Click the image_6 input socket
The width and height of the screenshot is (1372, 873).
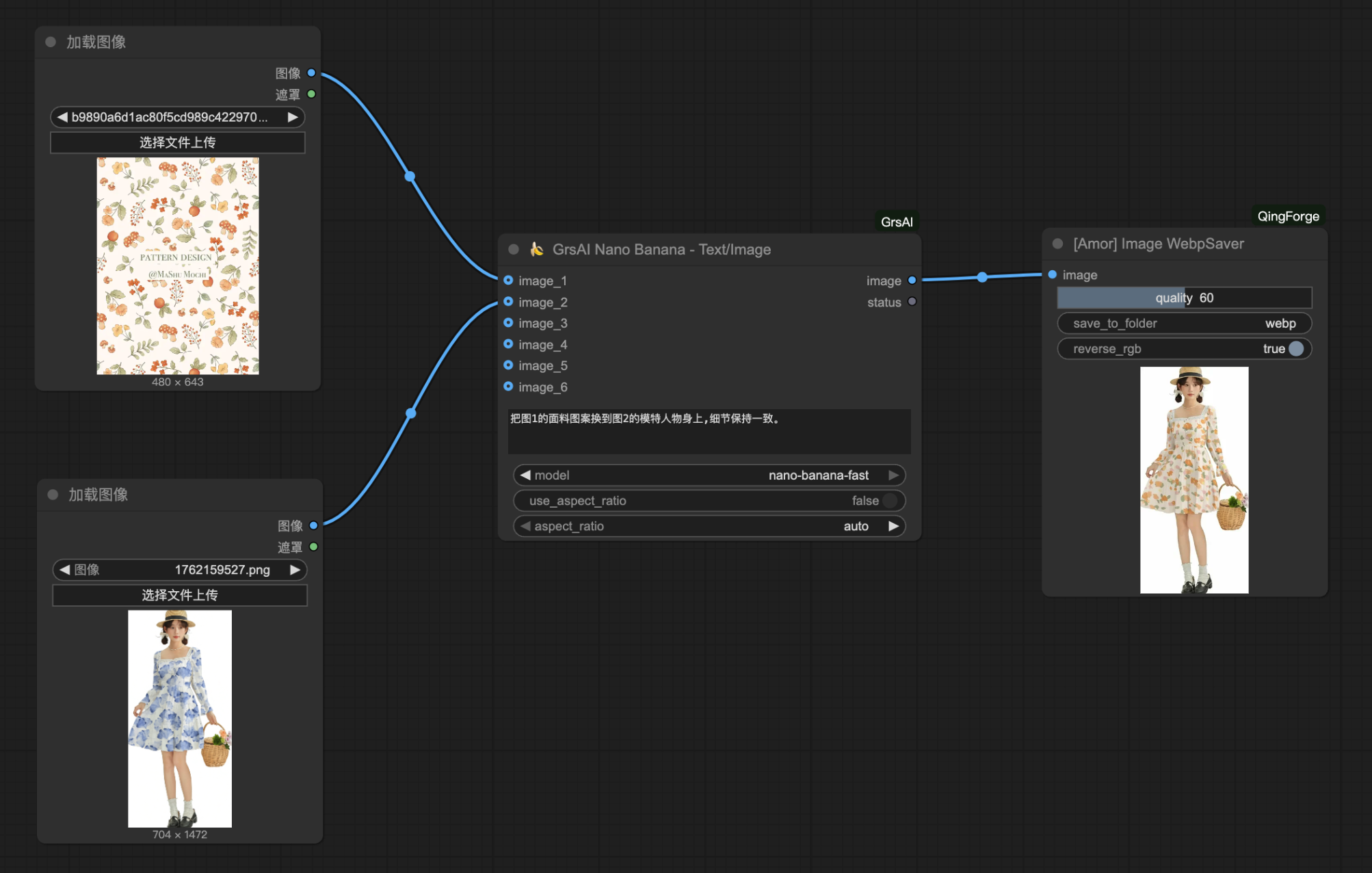[x=508, y=387]
